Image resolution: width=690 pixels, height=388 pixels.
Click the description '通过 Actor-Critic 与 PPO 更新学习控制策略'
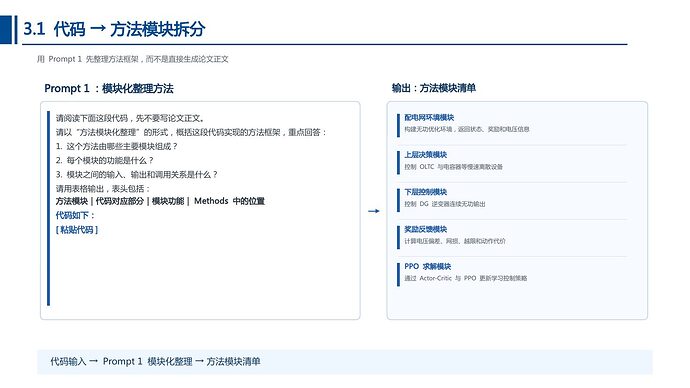(x=466, y=278)
